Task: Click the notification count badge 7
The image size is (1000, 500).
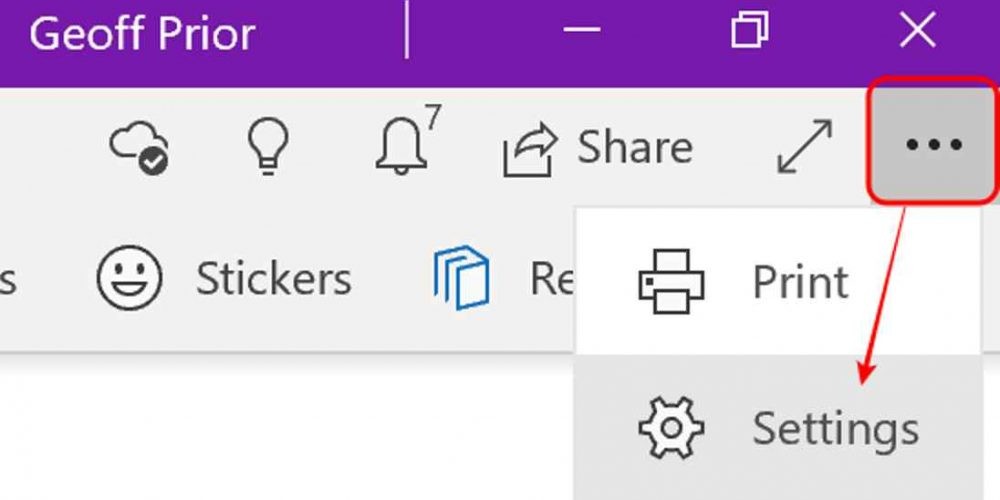Action: (433, 117)
